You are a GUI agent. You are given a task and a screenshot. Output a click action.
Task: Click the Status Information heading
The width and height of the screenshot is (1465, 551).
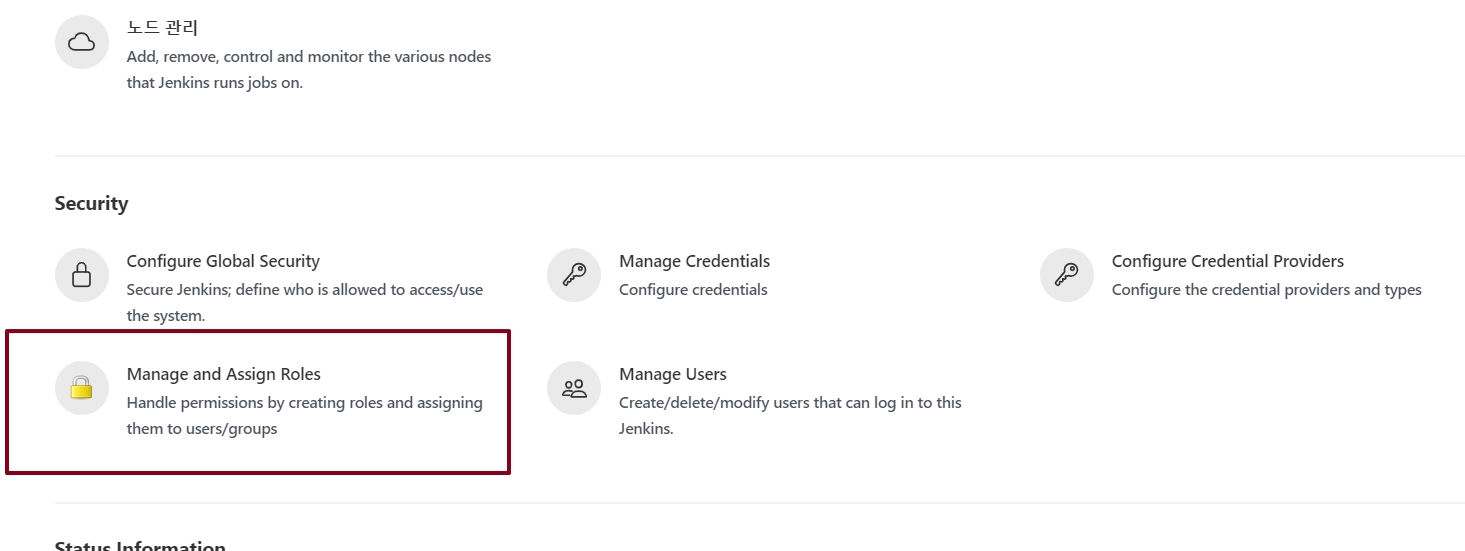click(140, 545)
